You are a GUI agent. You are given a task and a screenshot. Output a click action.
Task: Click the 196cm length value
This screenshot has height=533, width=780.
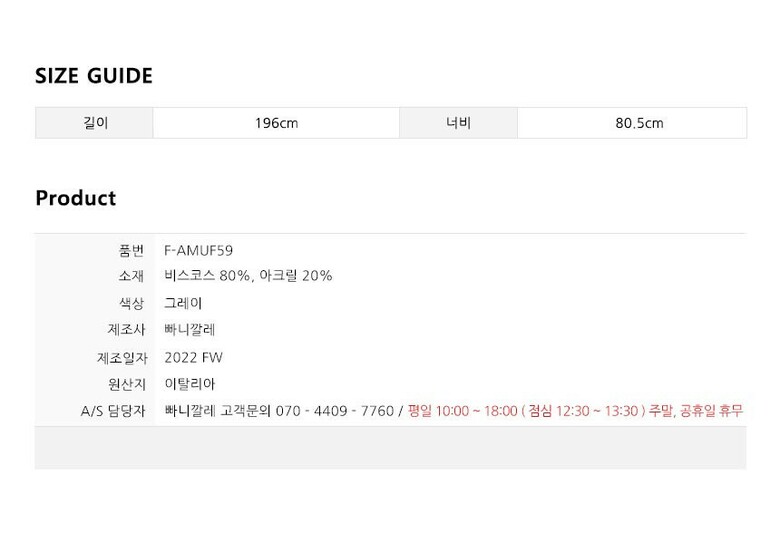276,124
